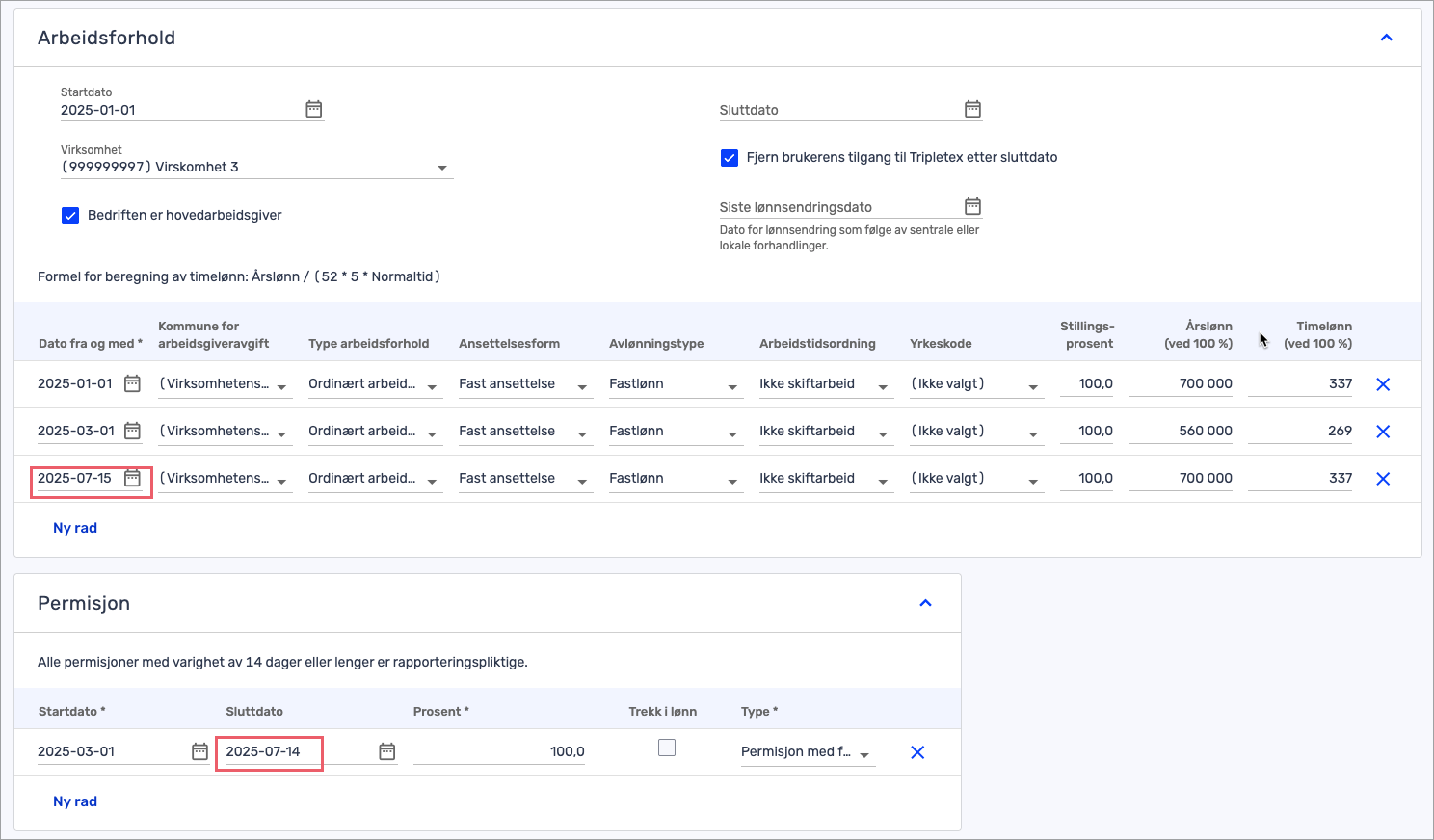Screen dimensions: 1434x840
Task: Open the Permisjon Type dropdown
Action: [x=808, y=752]
